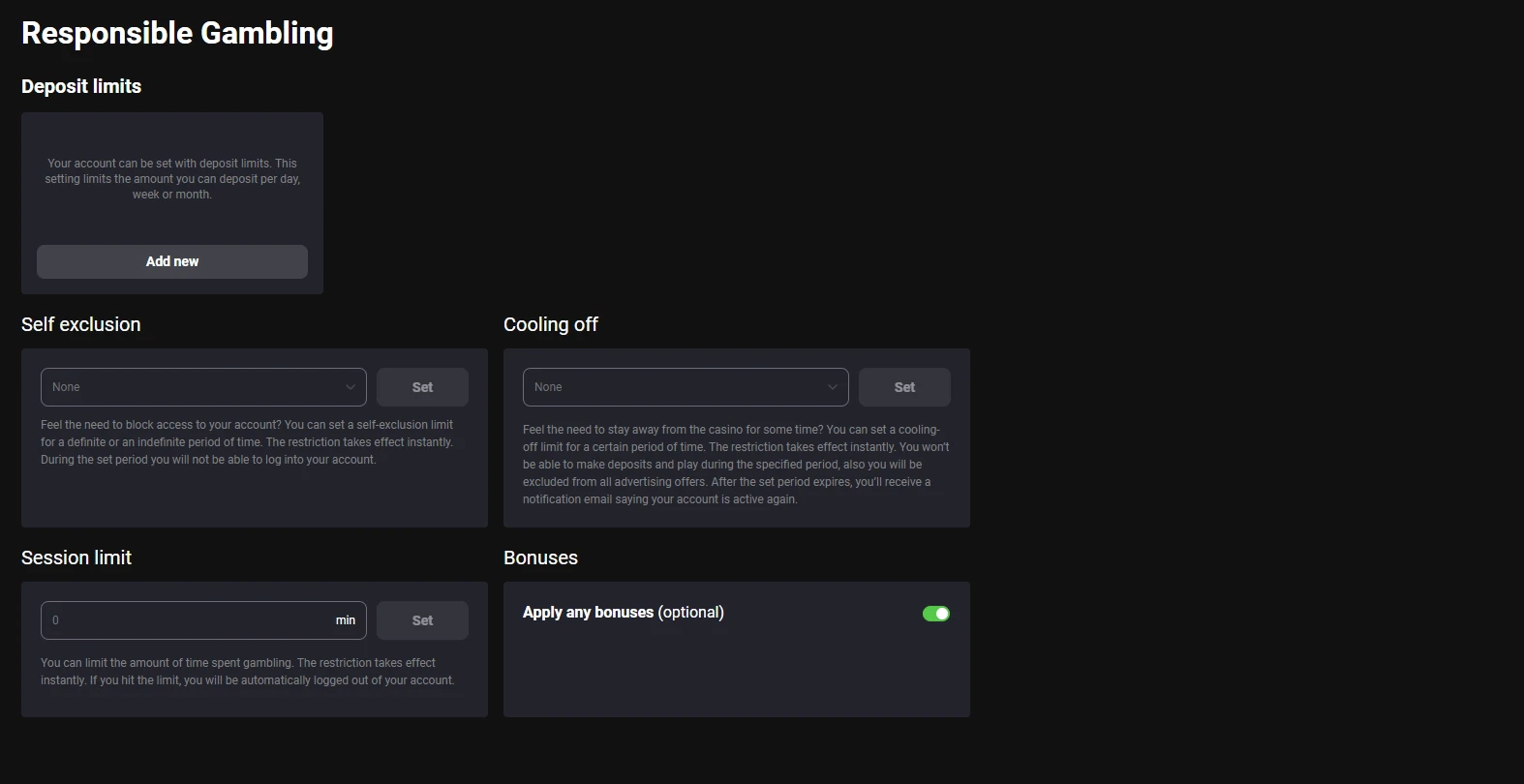Viewport: 1524px width, 784px height.
Task: Click the Add new deposit limit button
Action: (x=172, y=261)
